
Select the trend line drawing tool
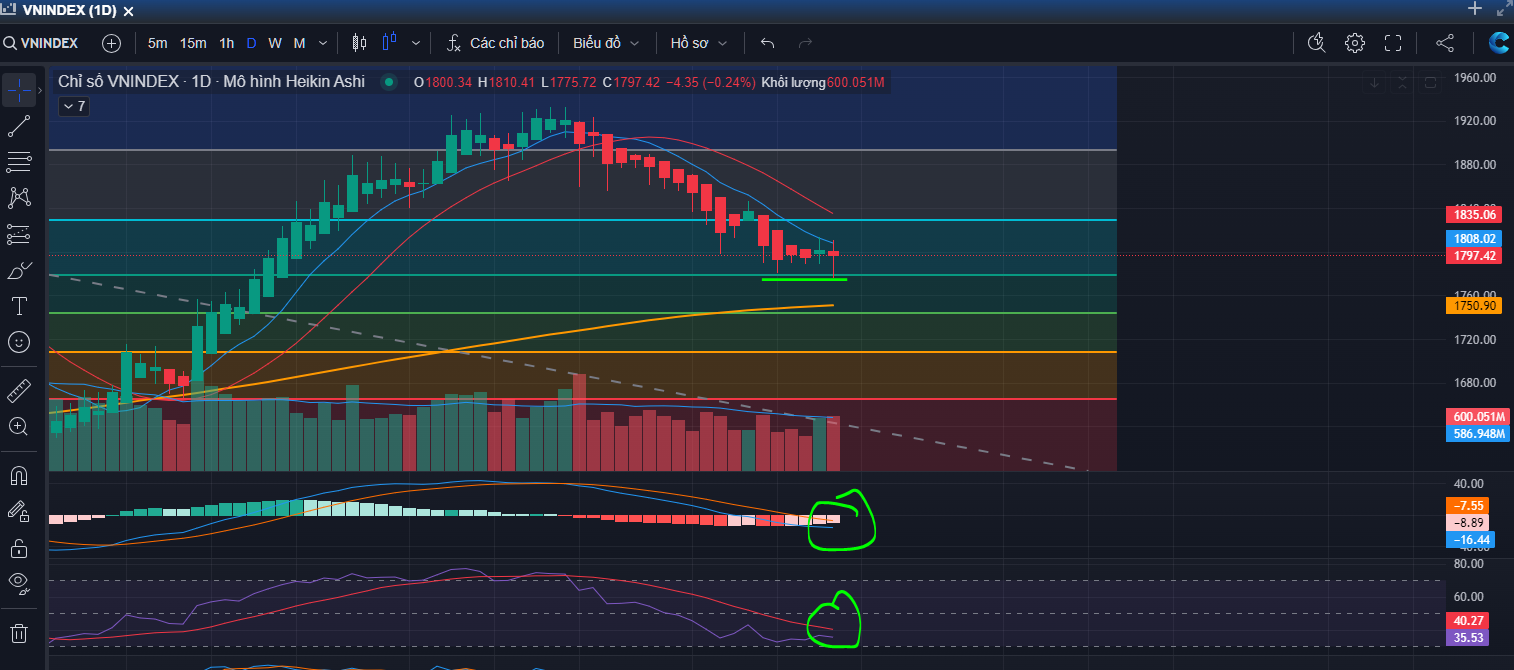[x=18, y=126]
